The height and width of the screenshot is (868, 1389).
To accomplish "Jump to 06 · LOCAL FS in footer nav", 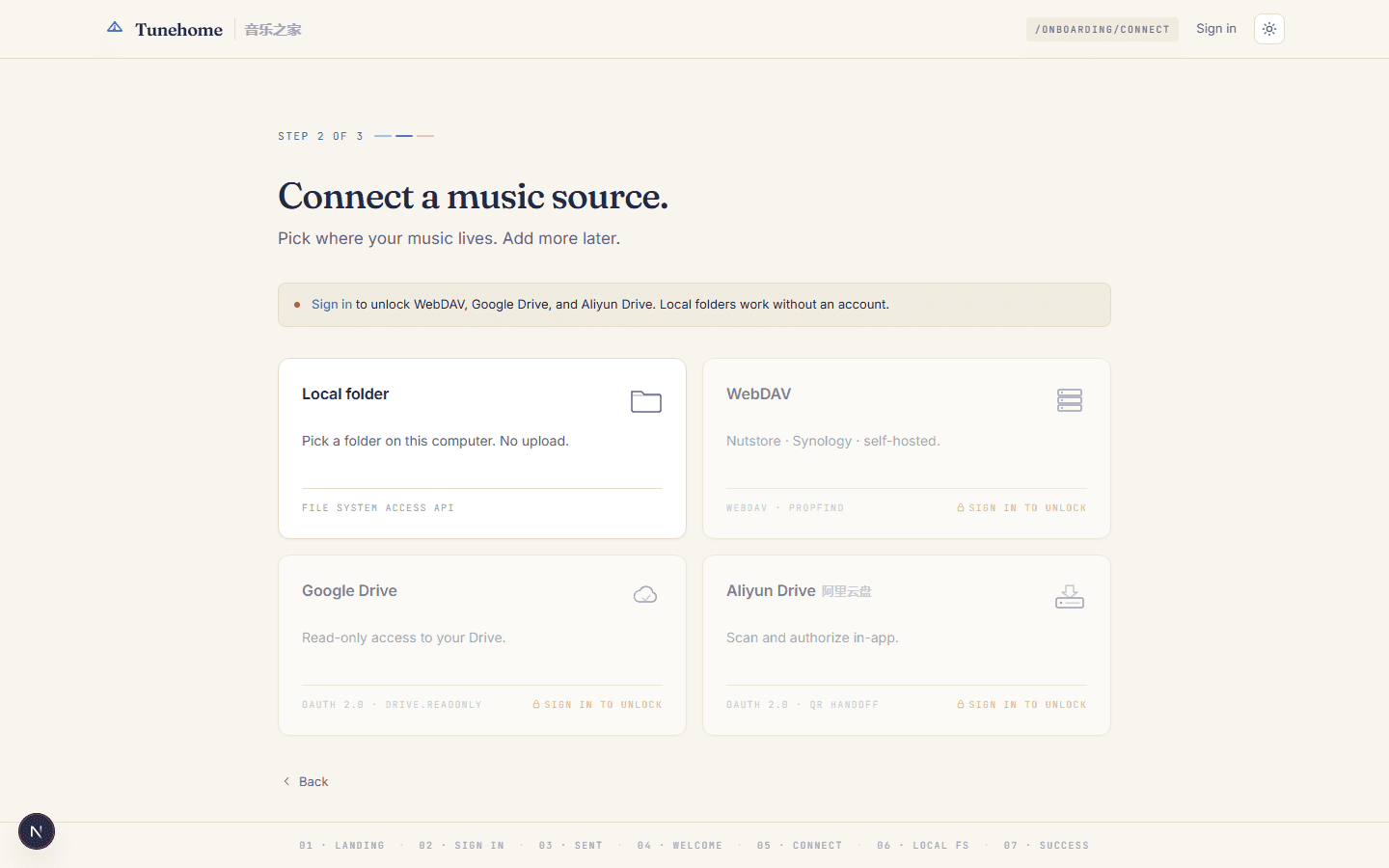I will click(x=923, y=846).
